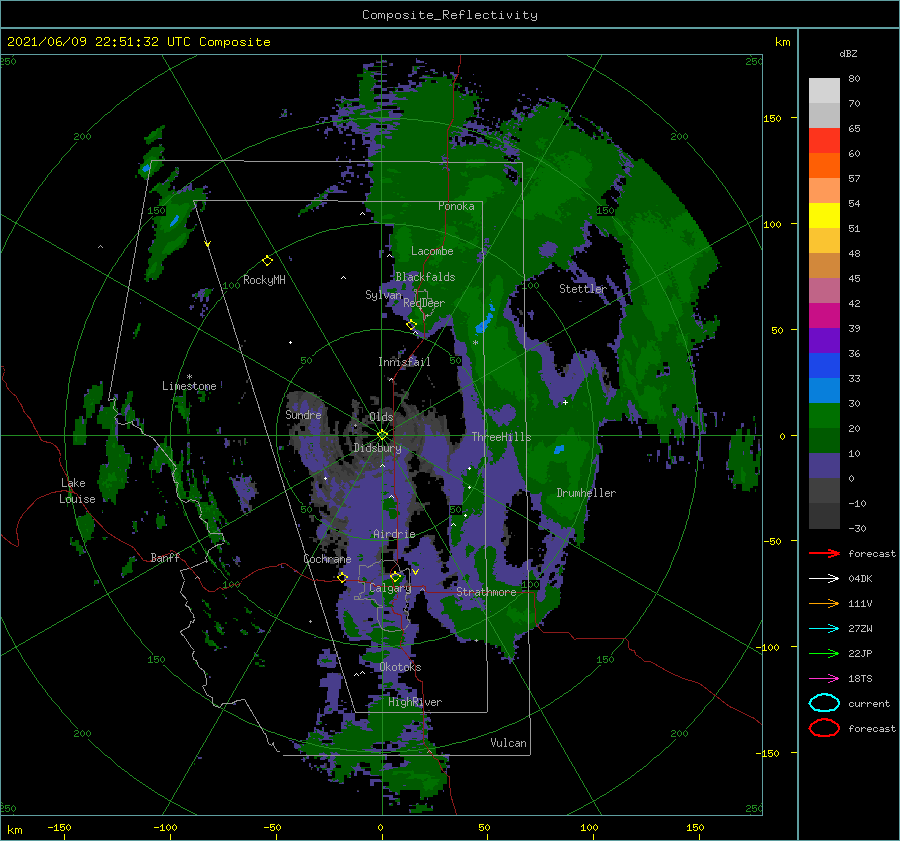Click the -150 tick on bottom axis
The width and height of the screenshot is (900, 841).
click(60, 827)
